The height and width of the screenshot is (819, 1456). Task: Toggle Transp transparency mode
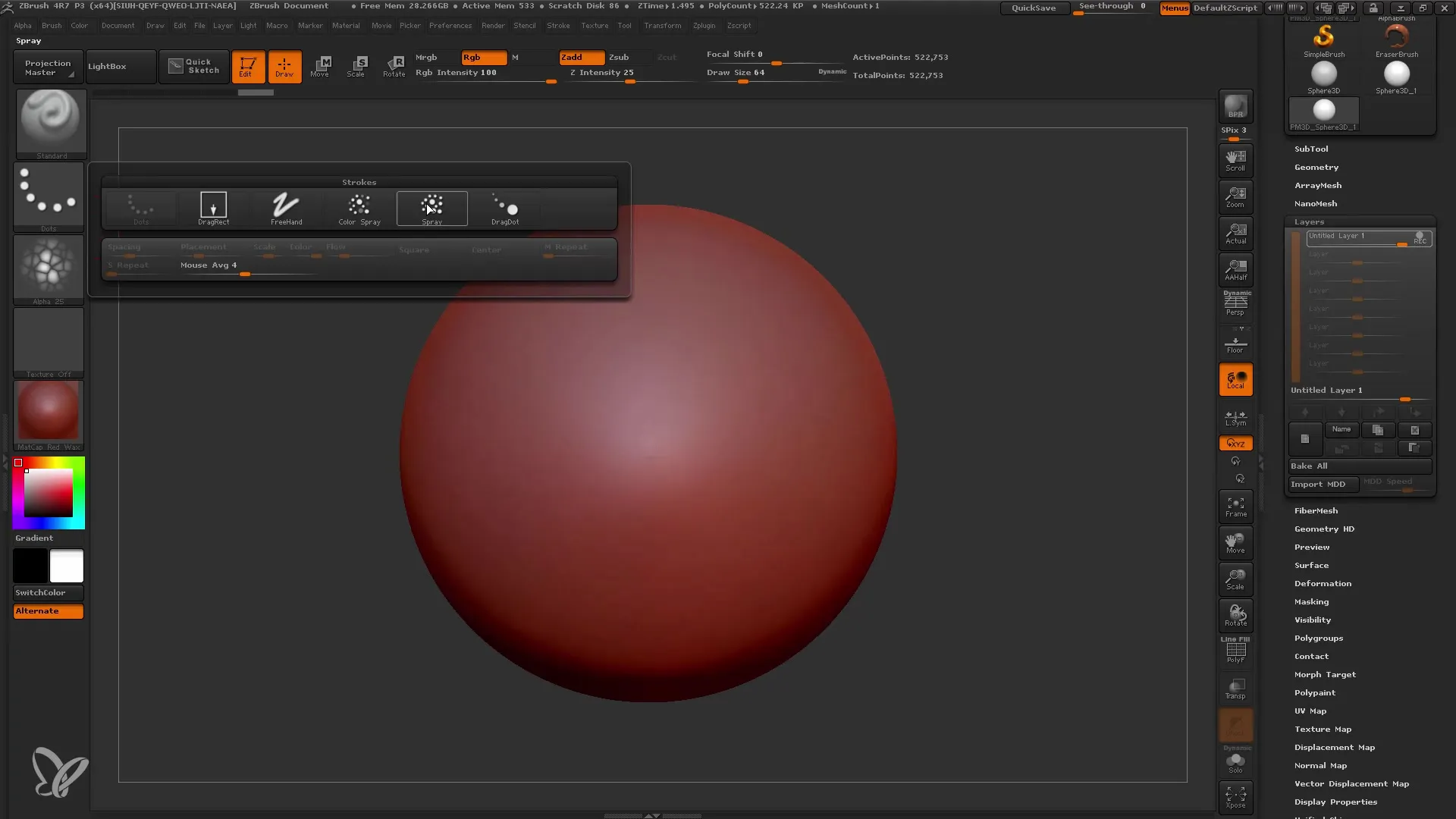[1235, 689]
